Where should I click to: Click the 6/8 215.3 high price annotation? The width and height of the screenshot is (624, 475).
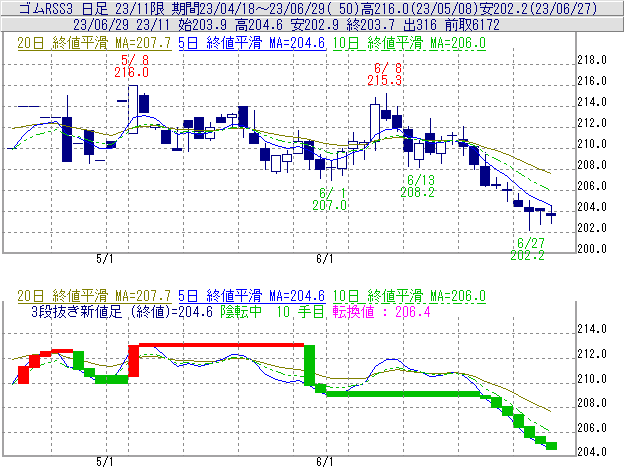[384, 74]
